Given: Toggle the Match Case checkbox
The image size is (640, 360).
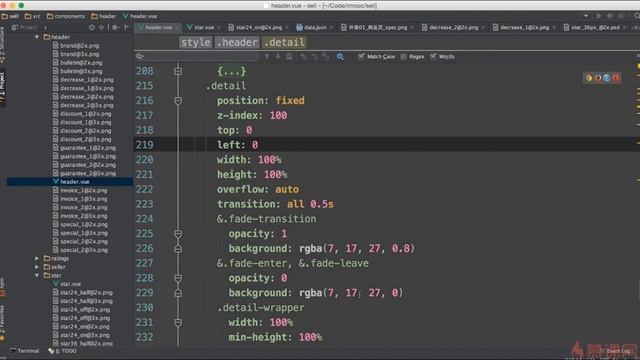Looking at the screenshot, I should click(x=361, y=56).
